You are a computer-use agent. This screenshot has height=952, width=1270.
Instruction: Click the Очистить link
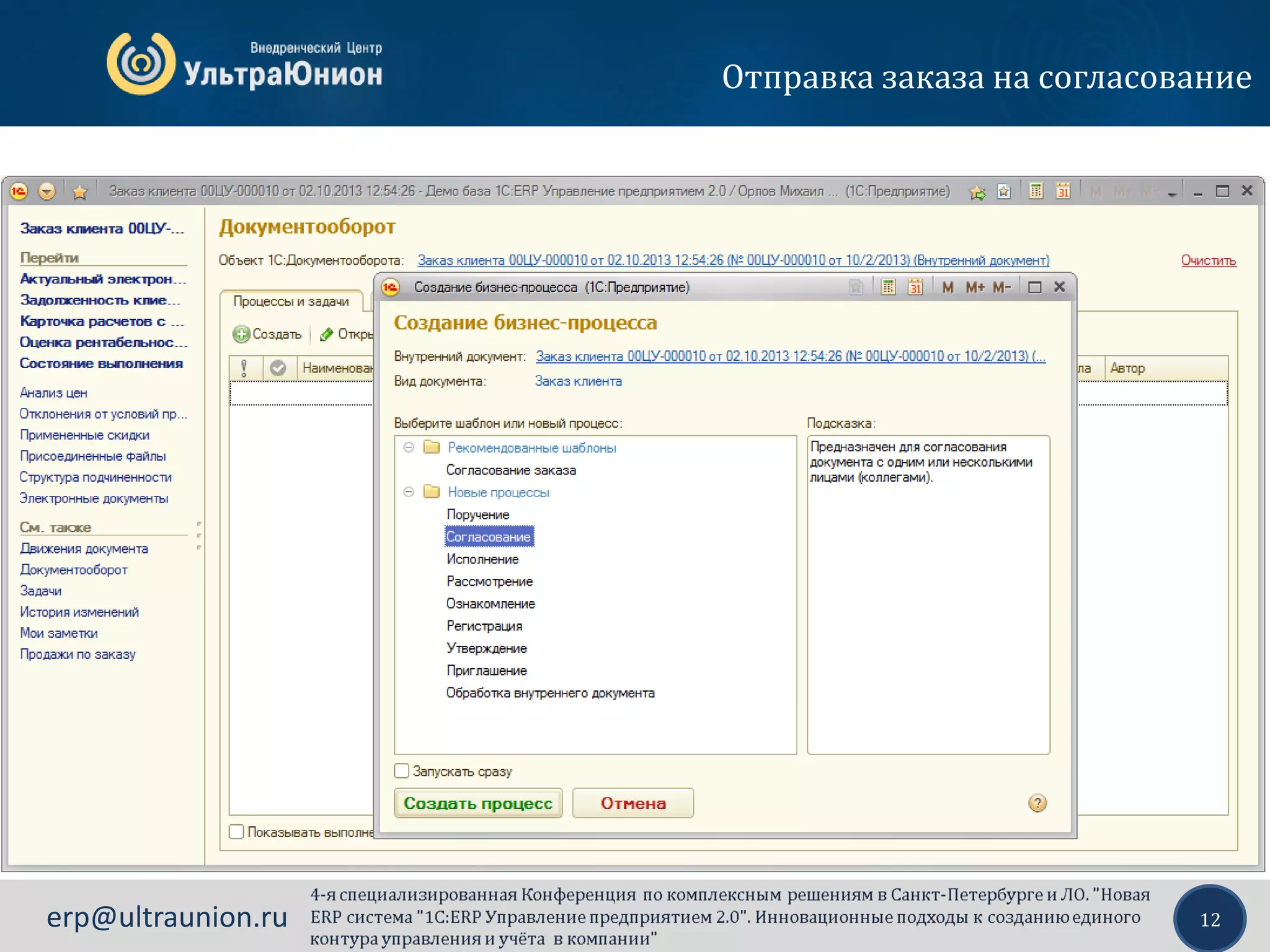[1209, 260]
